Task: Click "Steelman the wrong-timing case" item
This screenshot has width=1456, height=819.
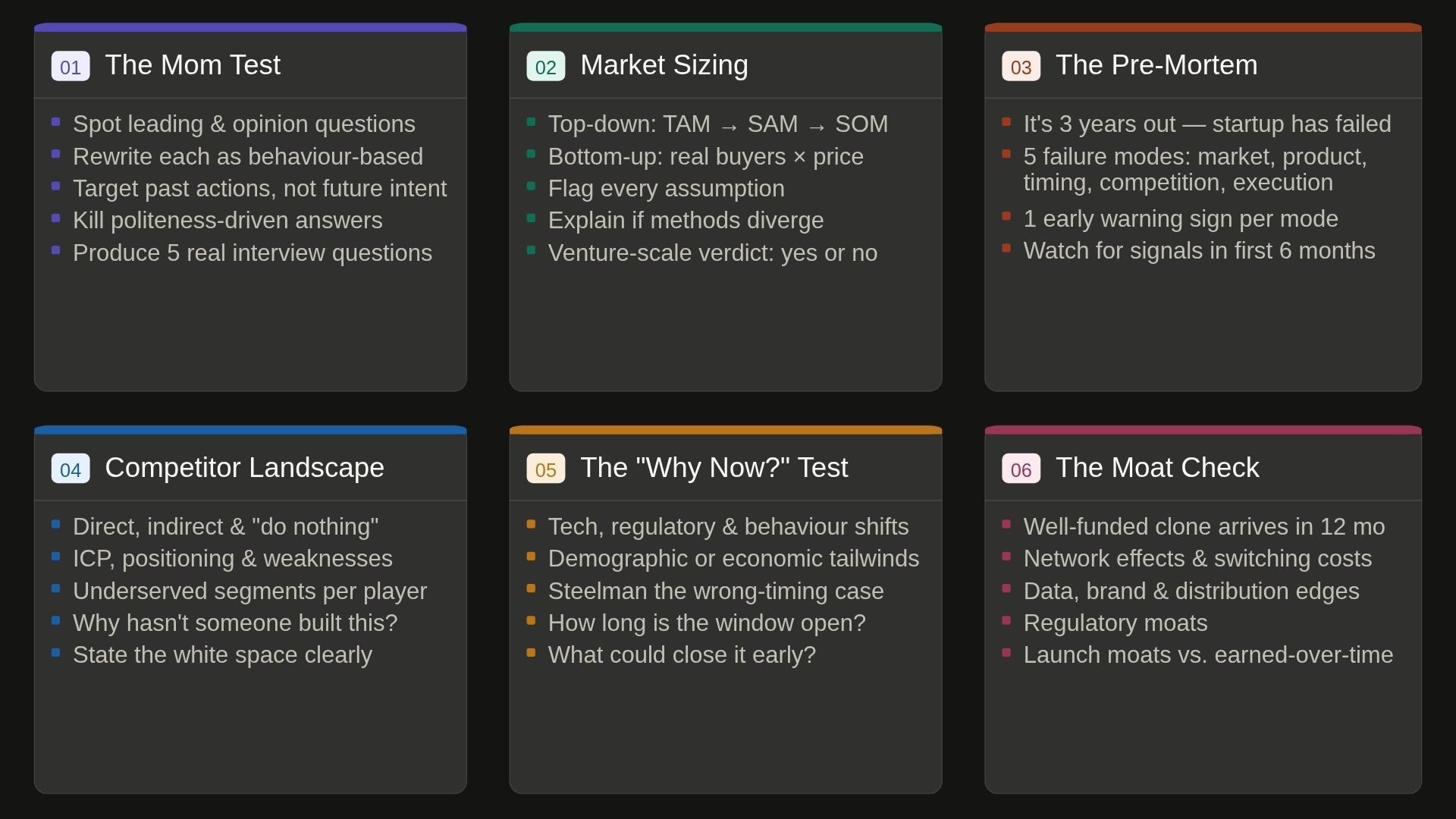Action: point(715,591)
